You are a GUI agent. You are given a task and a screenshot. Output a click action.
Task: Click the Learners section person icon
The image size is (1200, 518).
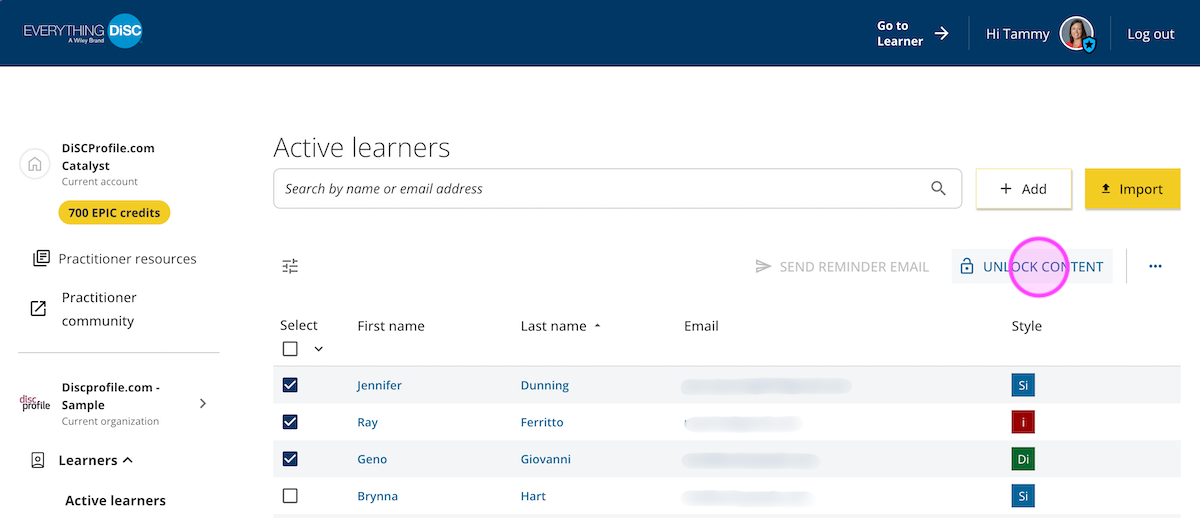[x=38, y=460]
